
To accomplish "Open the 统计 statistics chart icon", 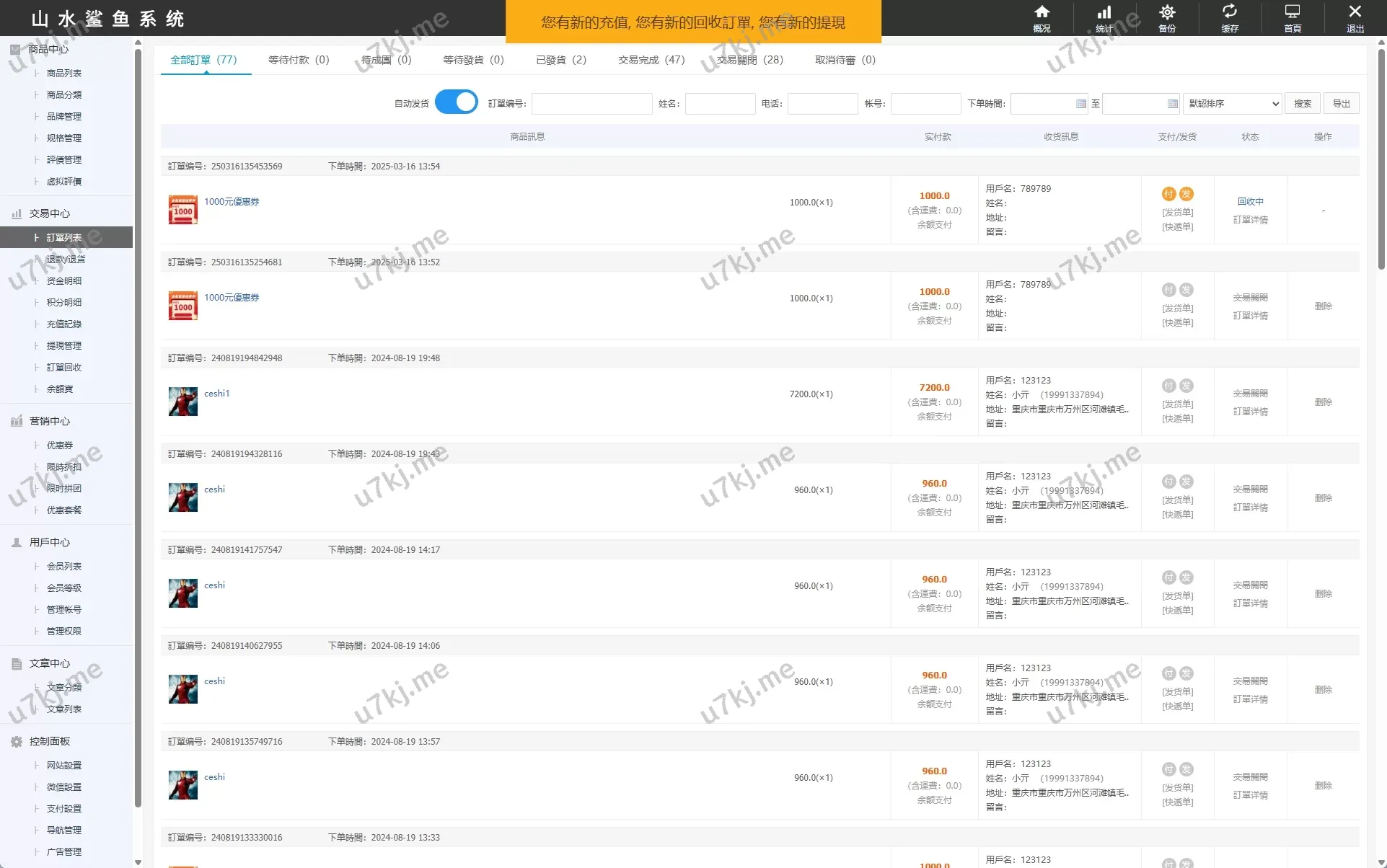I will click(x=1104, y=13).
